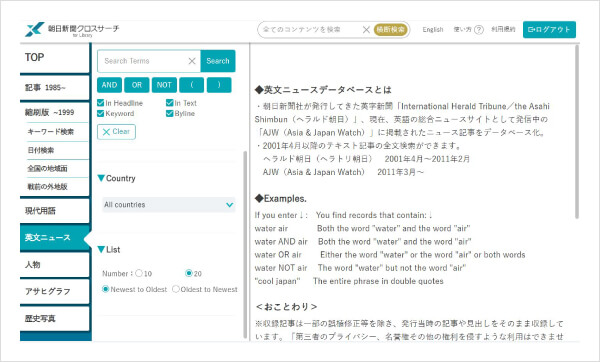
Task: Open the 現代用語 sidebar tab
Action: tap(55, 211)
